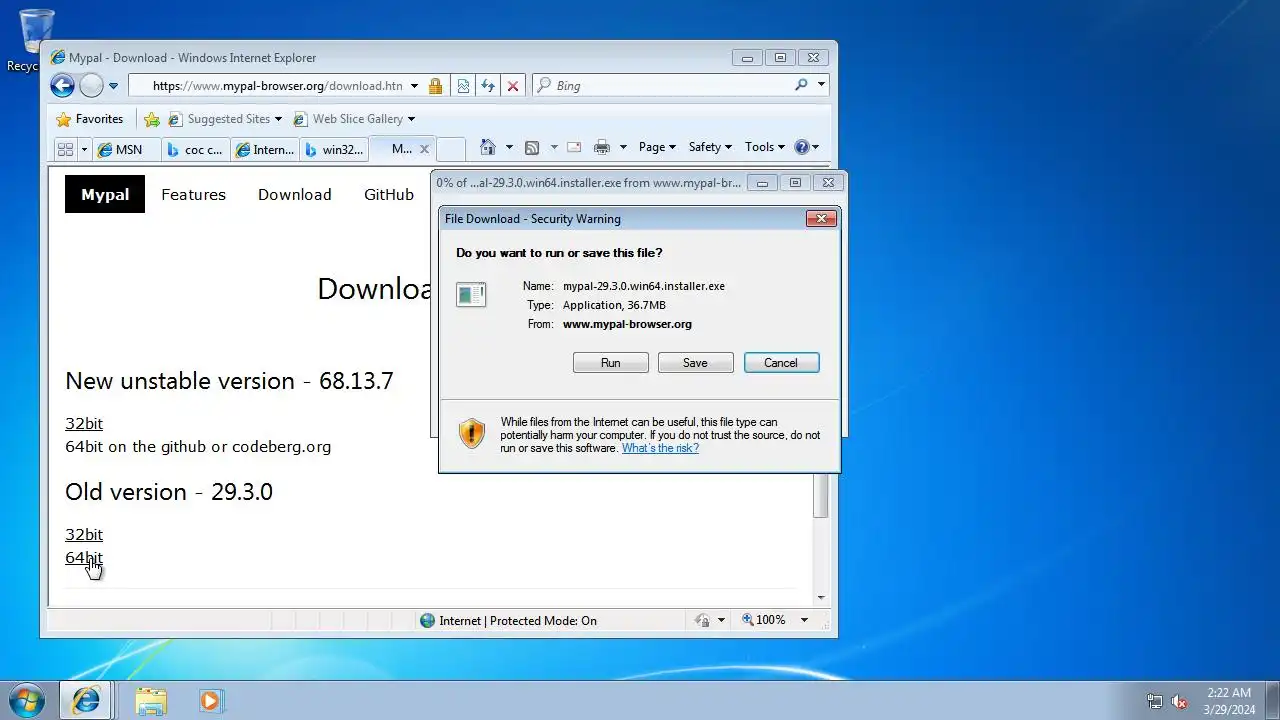The height and width of the screenshot is (720, 1280).
Task: Click Internet Explorer taskbar icon
Action: 87,701
